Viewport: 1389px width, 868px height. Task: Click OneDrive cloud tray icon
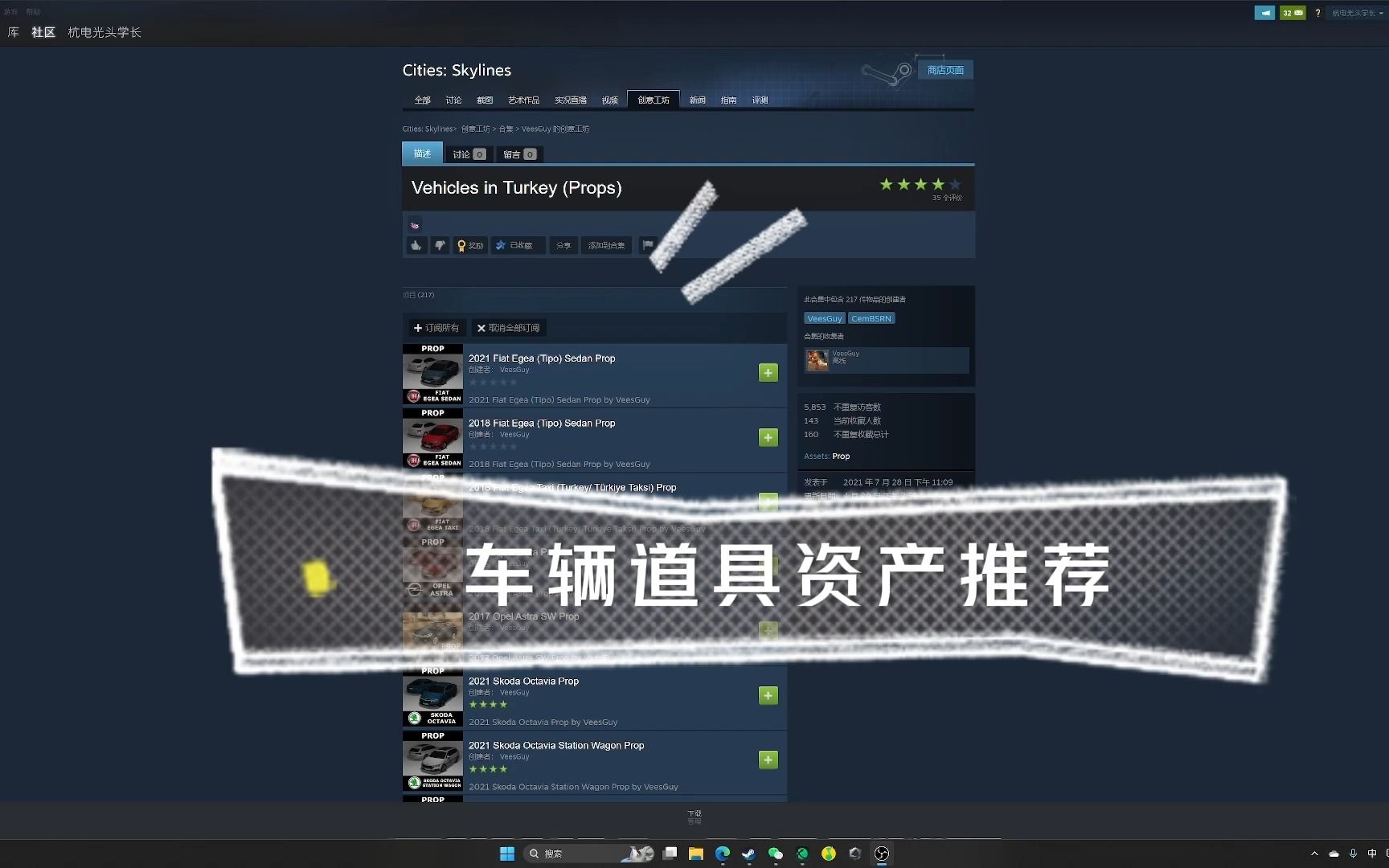click(x=1334, y=854)
